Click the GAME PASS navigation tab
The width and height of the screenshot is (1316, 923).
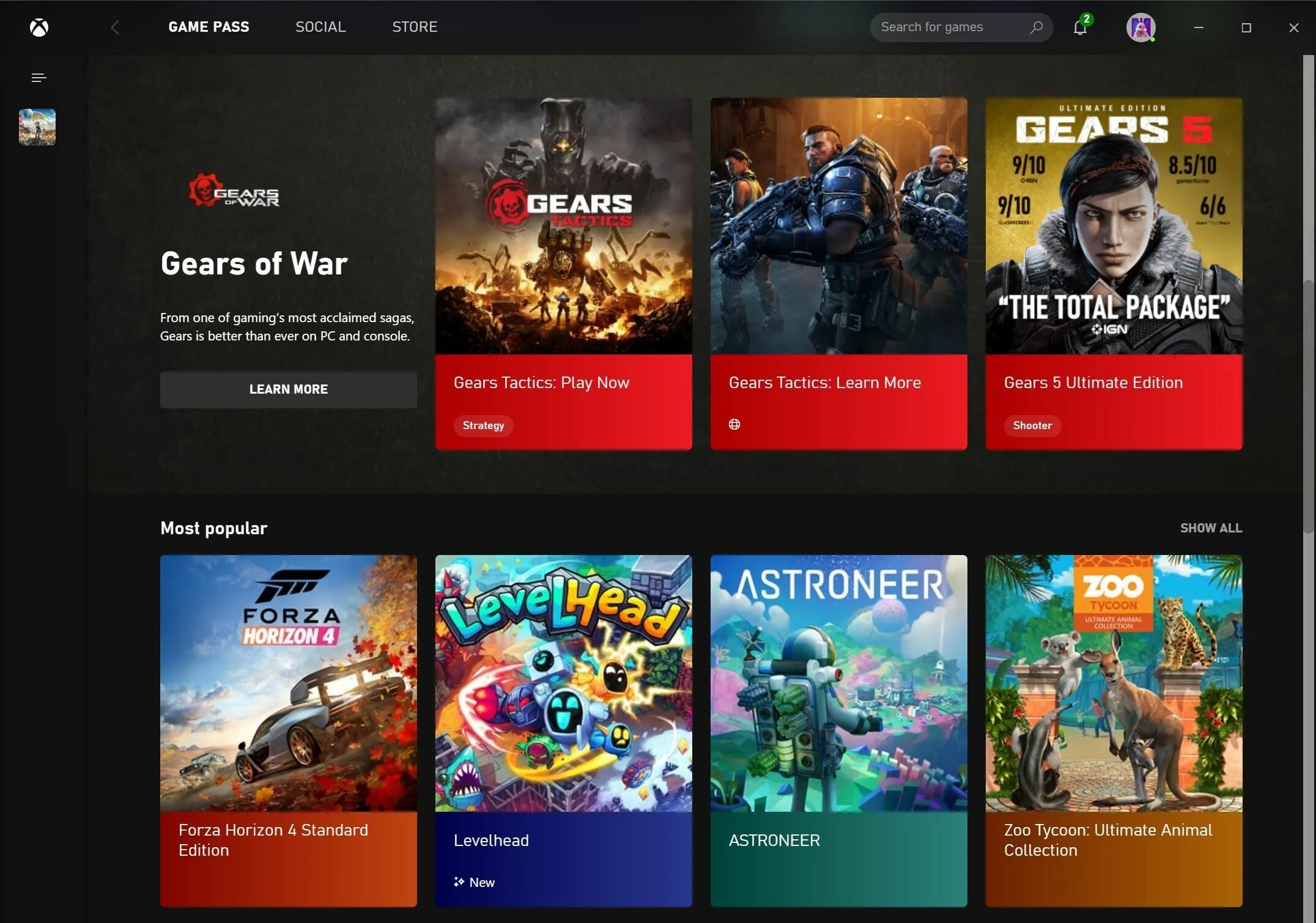point(208,27)
